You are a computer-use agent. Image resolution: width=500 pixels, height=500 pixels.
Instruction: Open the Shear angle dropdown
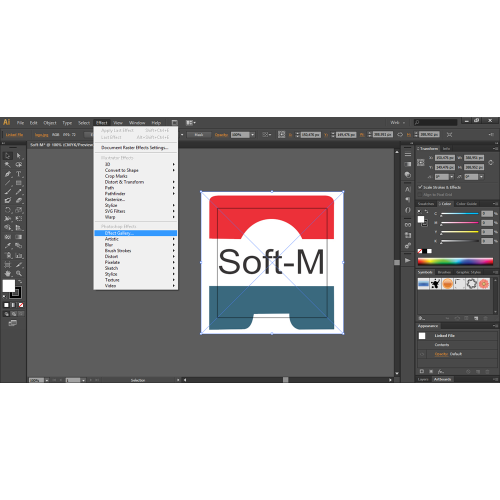pyautogui.click(x=481, y=177)
